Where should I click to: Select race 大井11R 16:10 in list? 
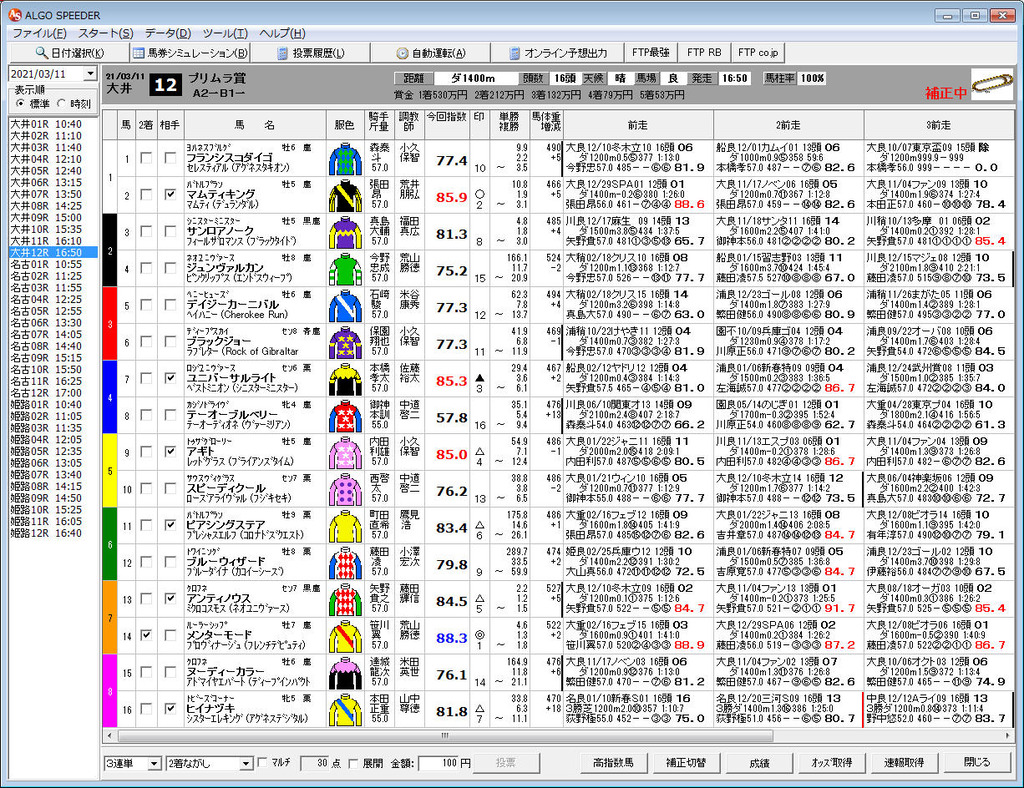[53, 241]
